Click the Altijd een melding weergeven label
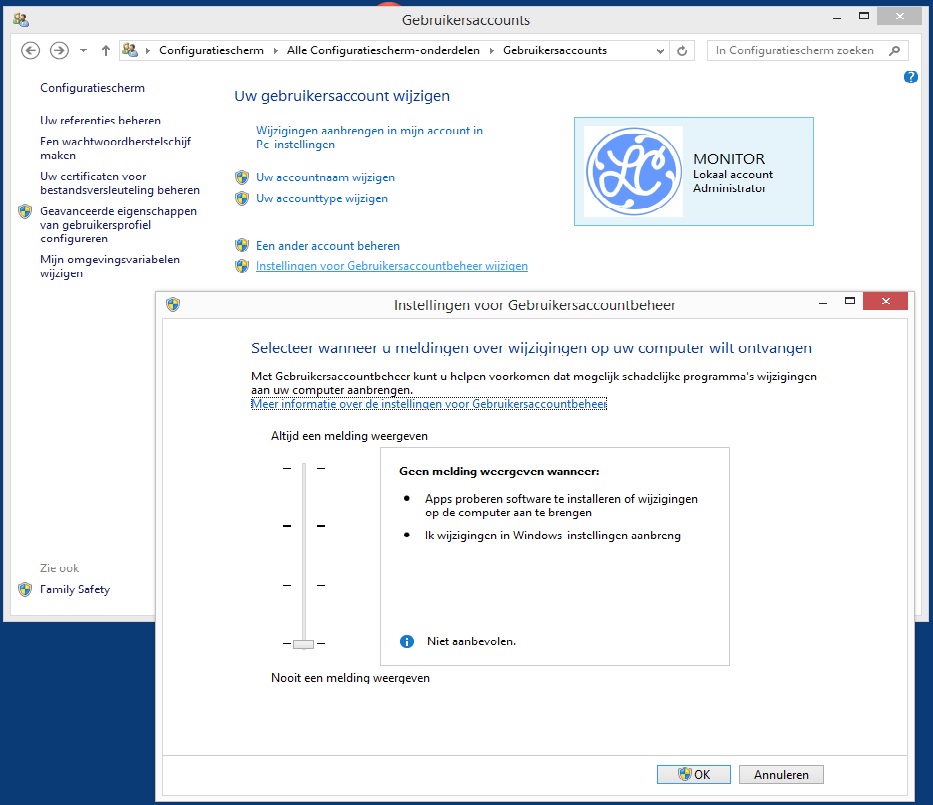Image resolution: width=933 pixels, height=805 pixels. coord(349,436)
